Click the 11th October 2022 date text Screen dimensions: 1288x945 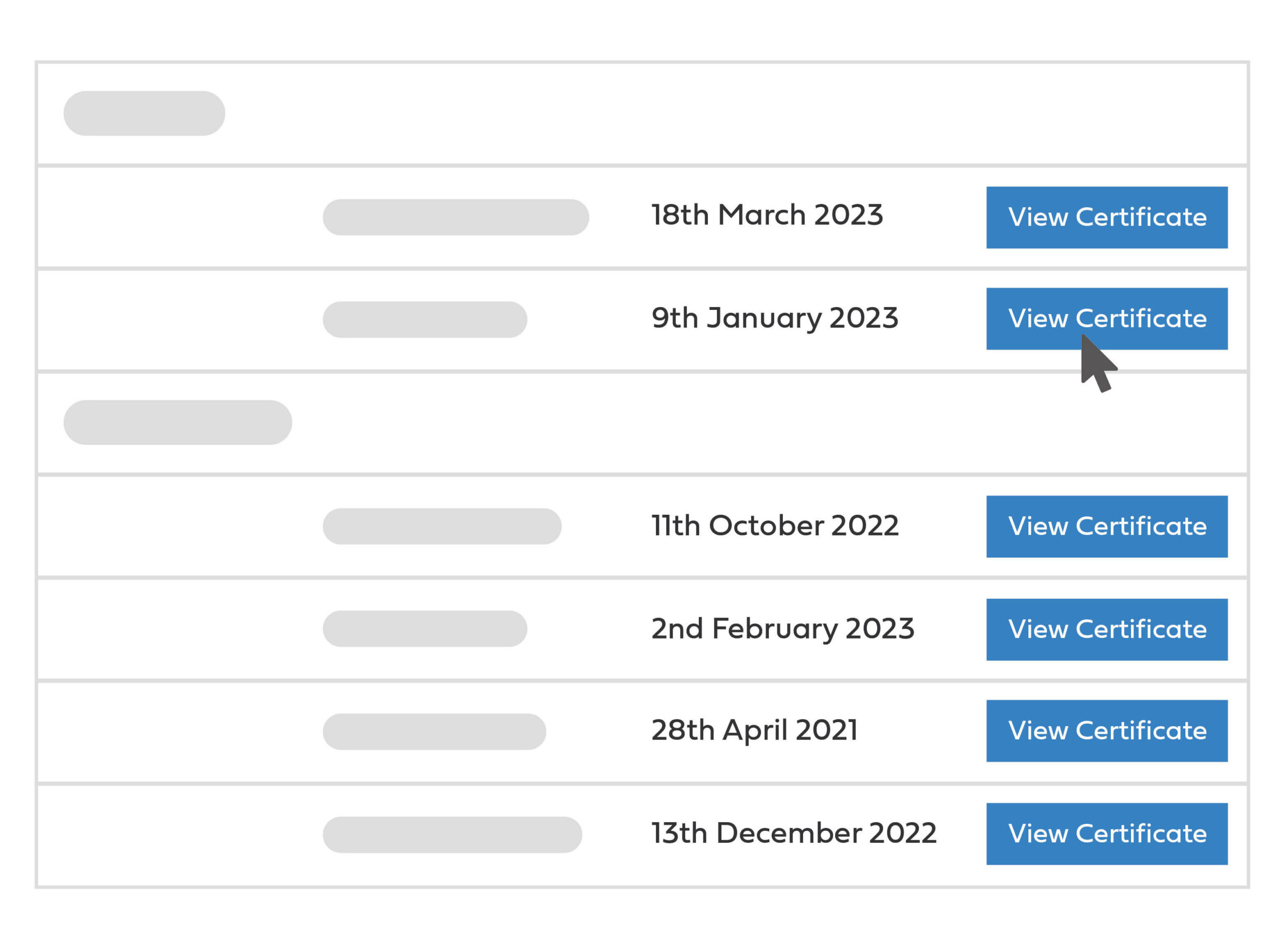775,526
